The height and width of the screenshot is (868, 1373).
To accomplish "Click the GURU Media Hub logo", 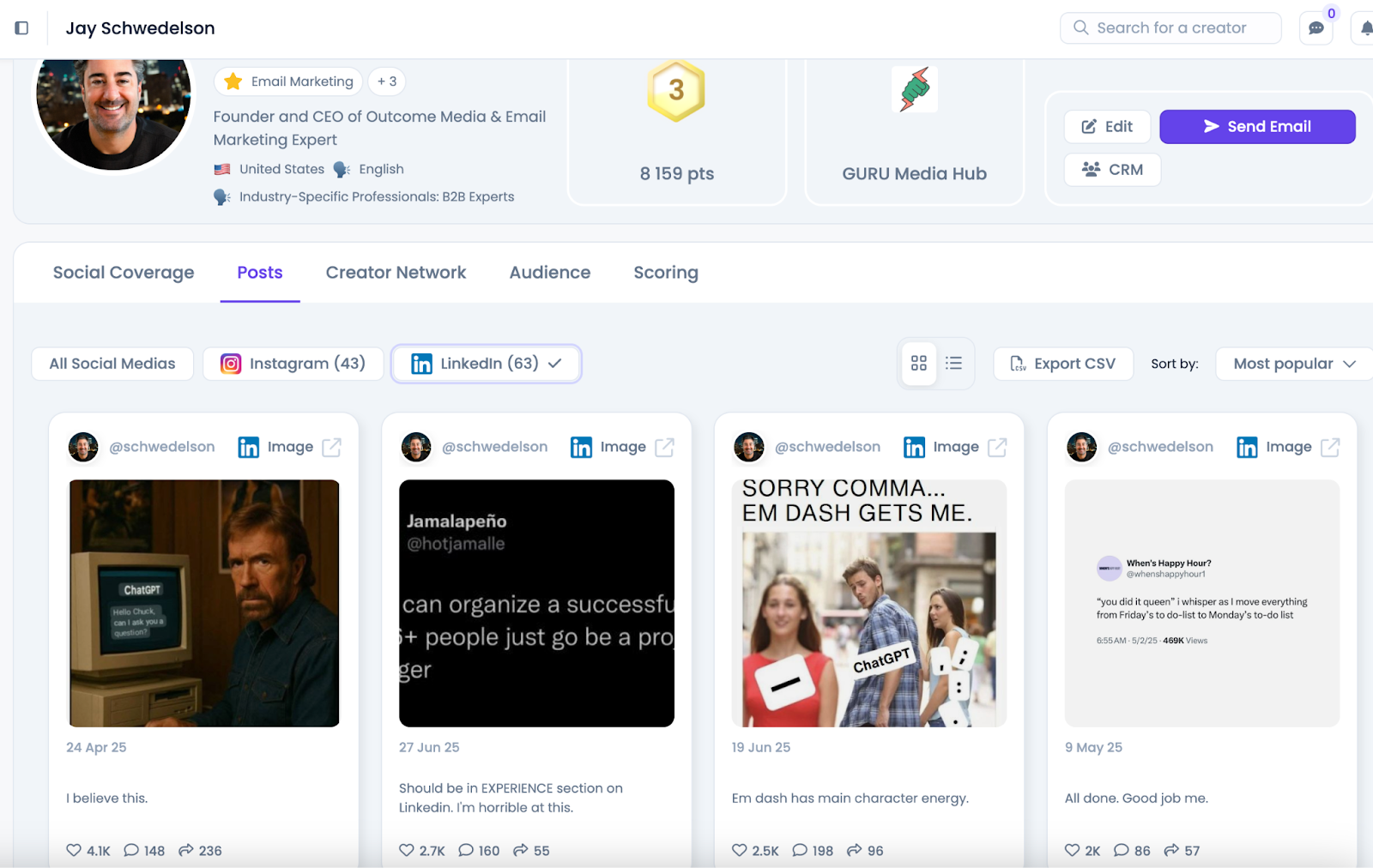I will (x=914, y=89).
